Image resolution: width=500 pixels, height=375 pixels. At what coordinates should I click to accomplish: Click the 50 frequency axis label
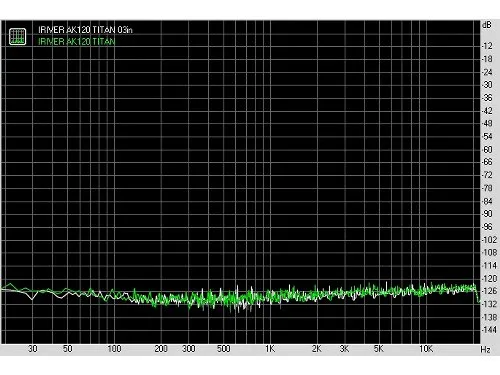pyautogui.click(x=68, y=349)
